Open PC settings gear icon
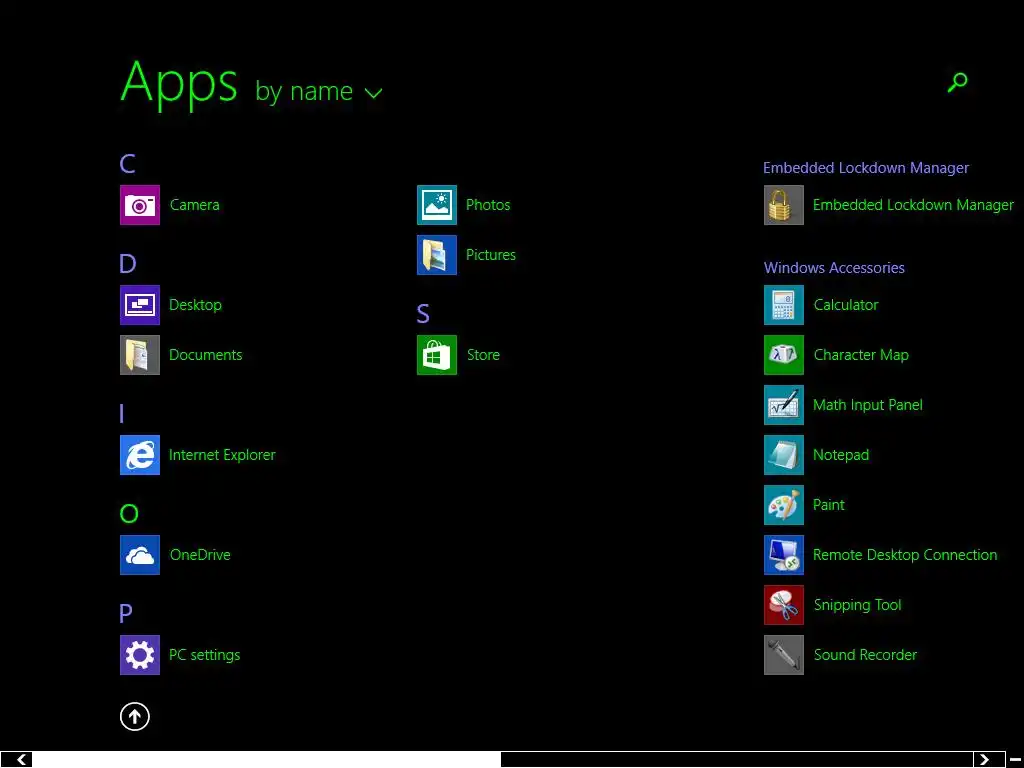Image resolution: width=1024 pixels, height=768 pixels. tap(140, 655)
